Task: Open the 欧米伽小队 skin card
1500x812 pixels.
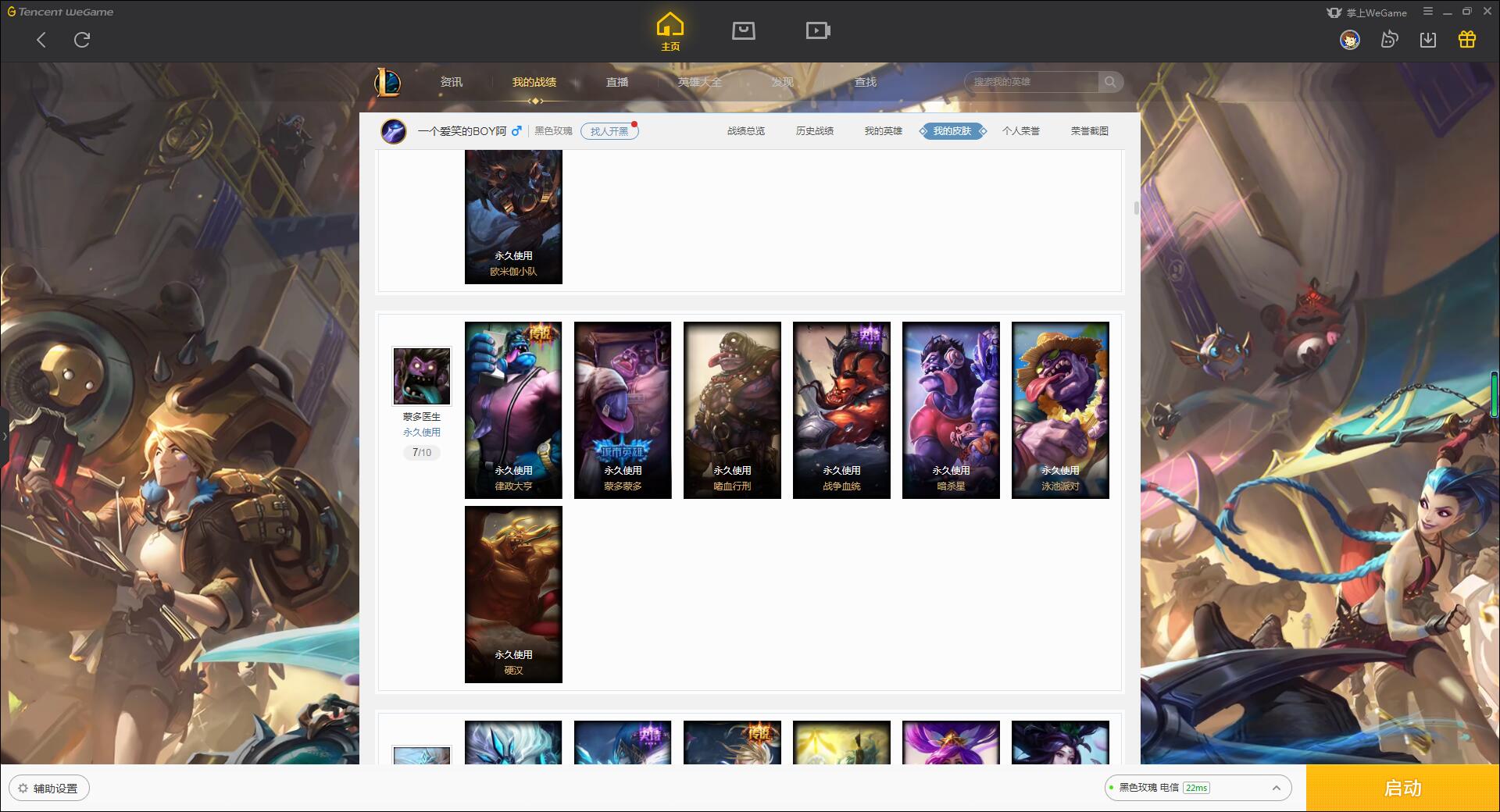Action: (x=513, y=217)
